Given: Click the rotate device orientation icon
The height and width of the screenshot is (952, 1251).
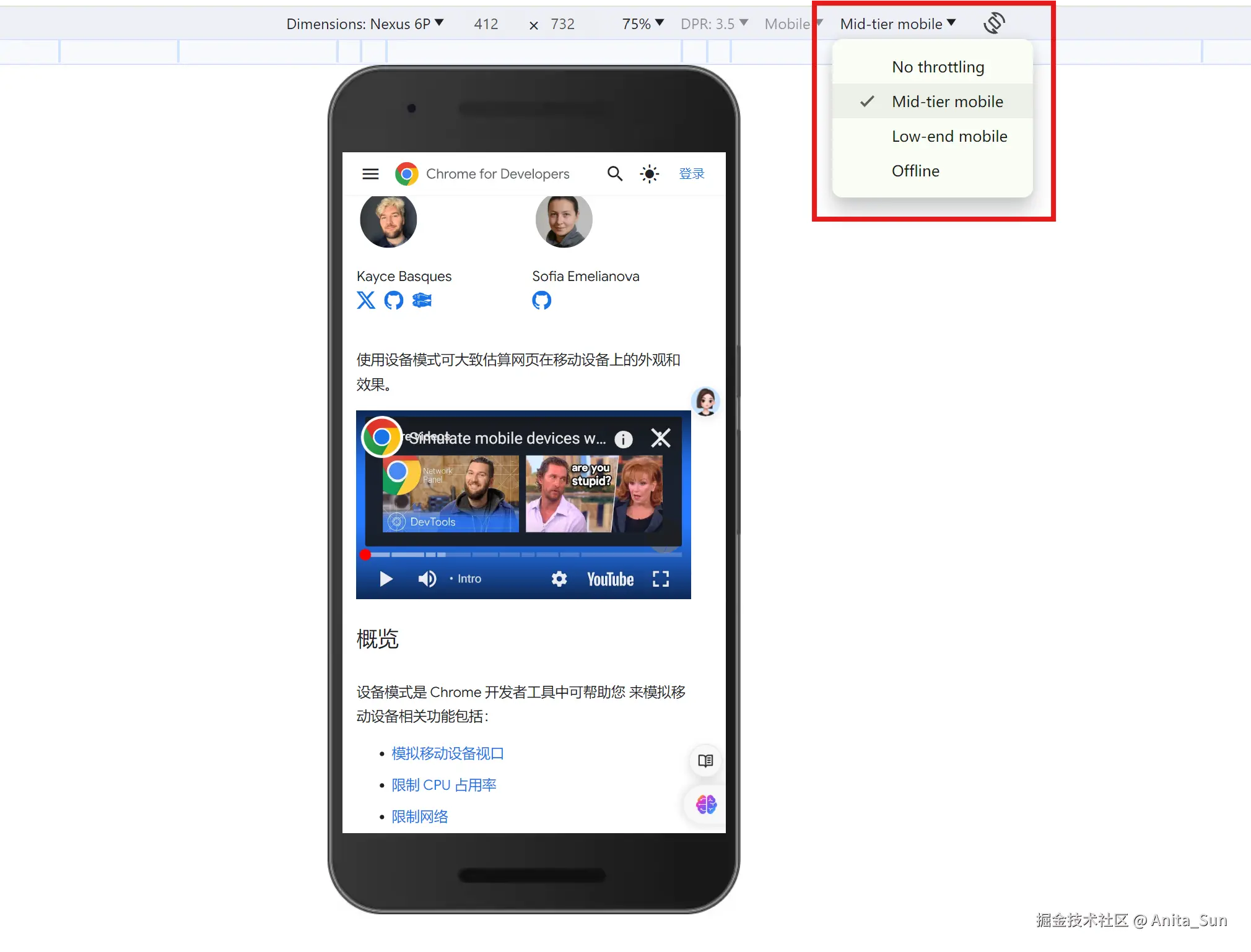Looking at the screenshot, I should coord(993,24).
